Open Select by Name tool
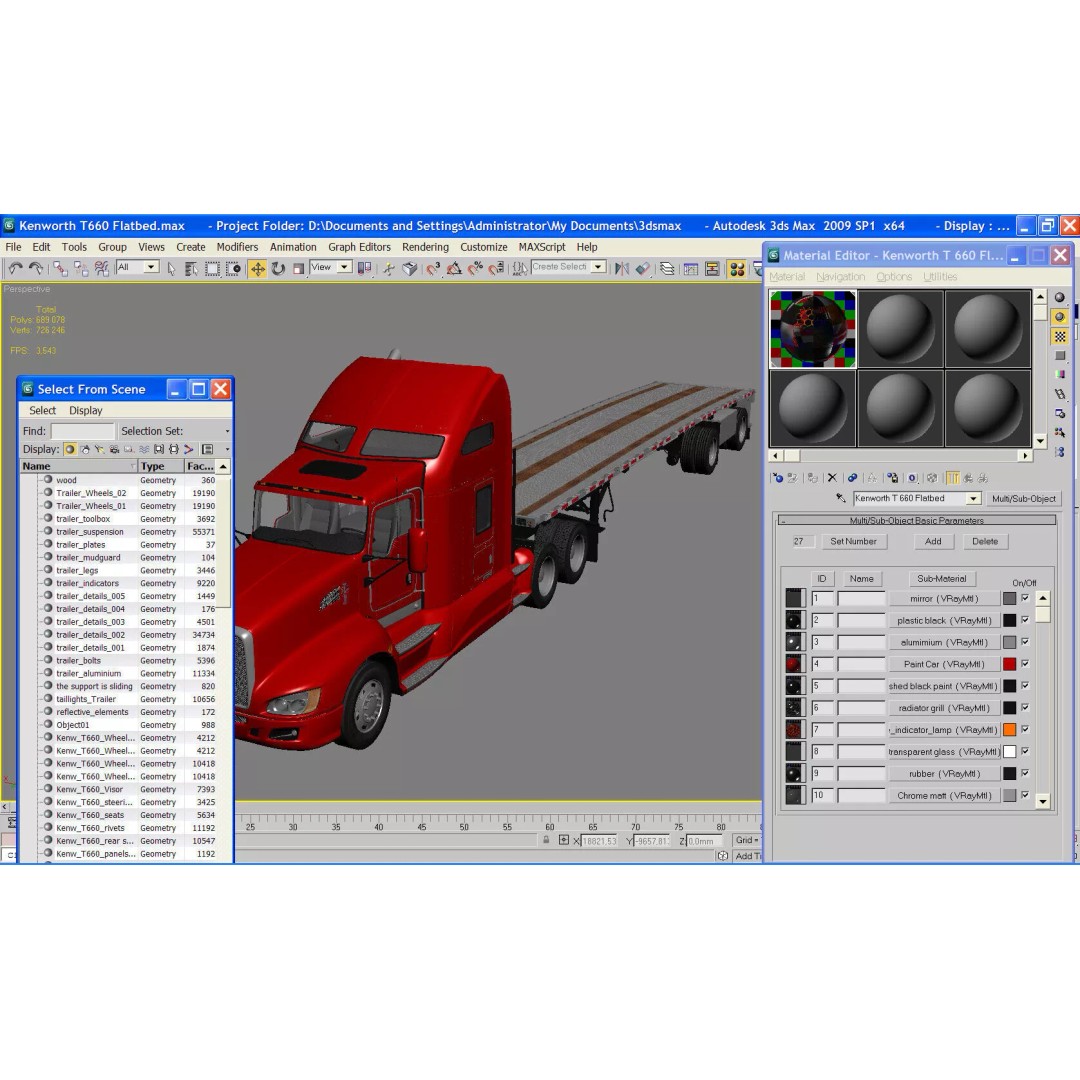The width and height of the screenshot is (1080, 1080). (x=191, y=269)
